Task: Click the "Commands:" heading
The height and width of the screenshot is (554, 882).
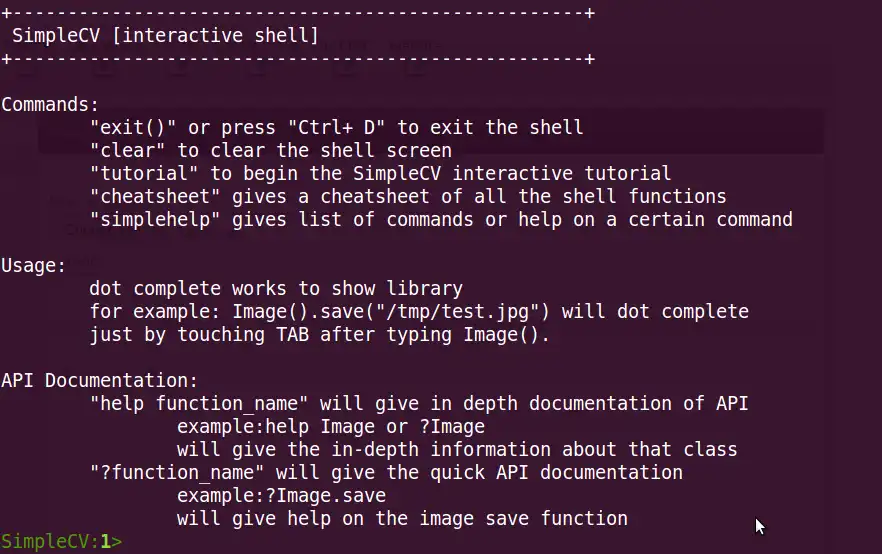Action: [50, 104]
